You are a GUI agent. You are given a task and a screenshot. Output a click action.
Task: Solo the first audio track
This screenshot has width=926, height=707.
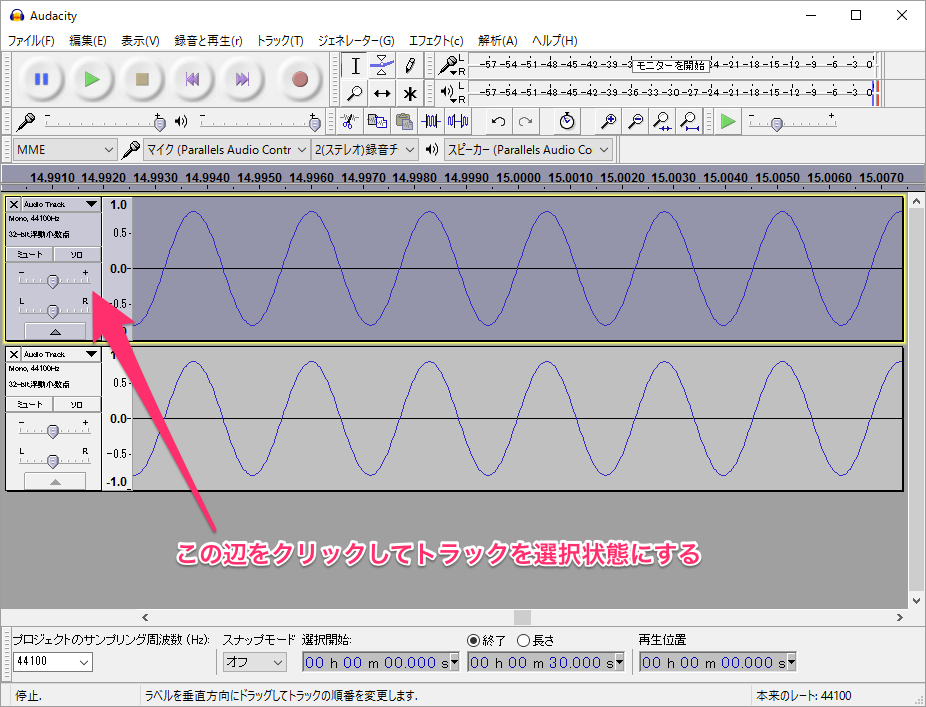(x=77, y=255)
